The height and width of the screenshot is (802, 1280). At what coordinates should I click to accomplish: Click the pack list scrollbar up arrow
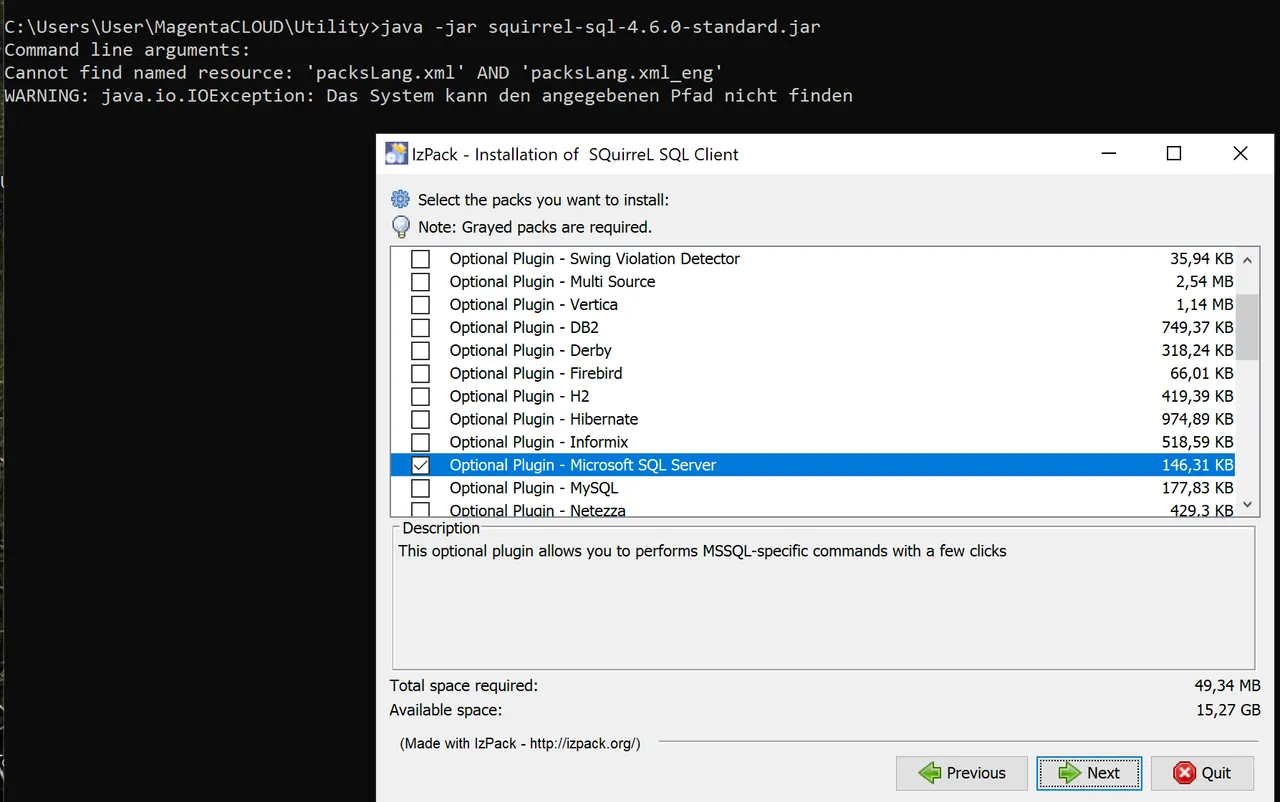(1247, 259)
